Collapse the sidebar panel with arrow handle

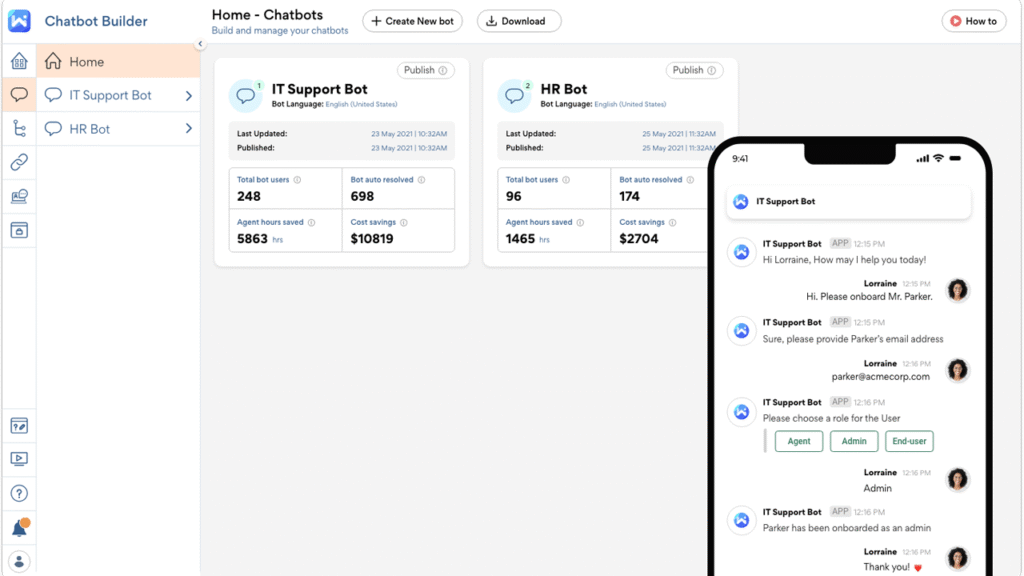[200, 44]
